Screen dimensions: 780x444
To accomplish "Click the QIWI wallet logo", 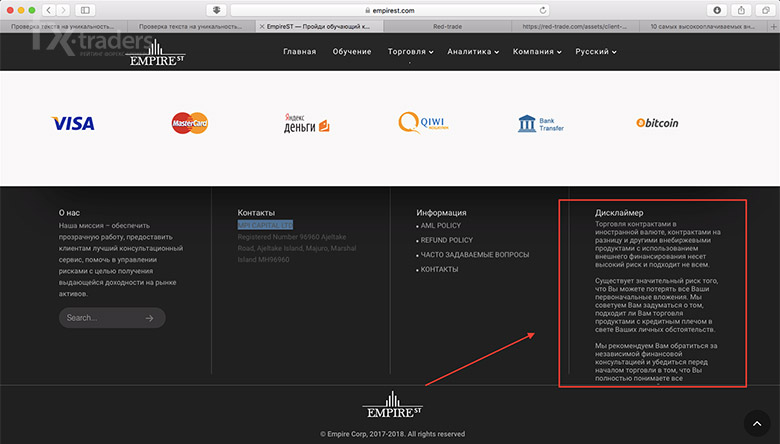I will pyautogui.click(x=423, y=122).
